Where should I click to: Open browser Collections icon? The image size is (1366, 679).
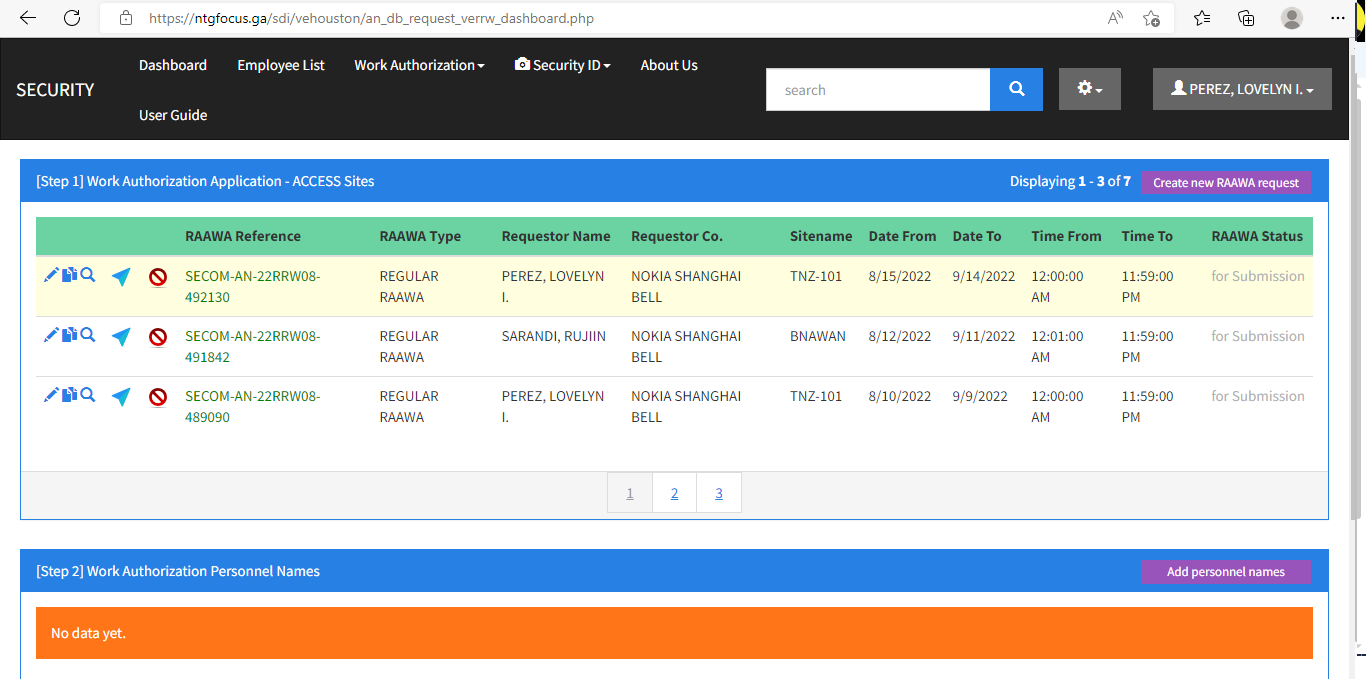pyautogui.click(x=1246, y=18)
